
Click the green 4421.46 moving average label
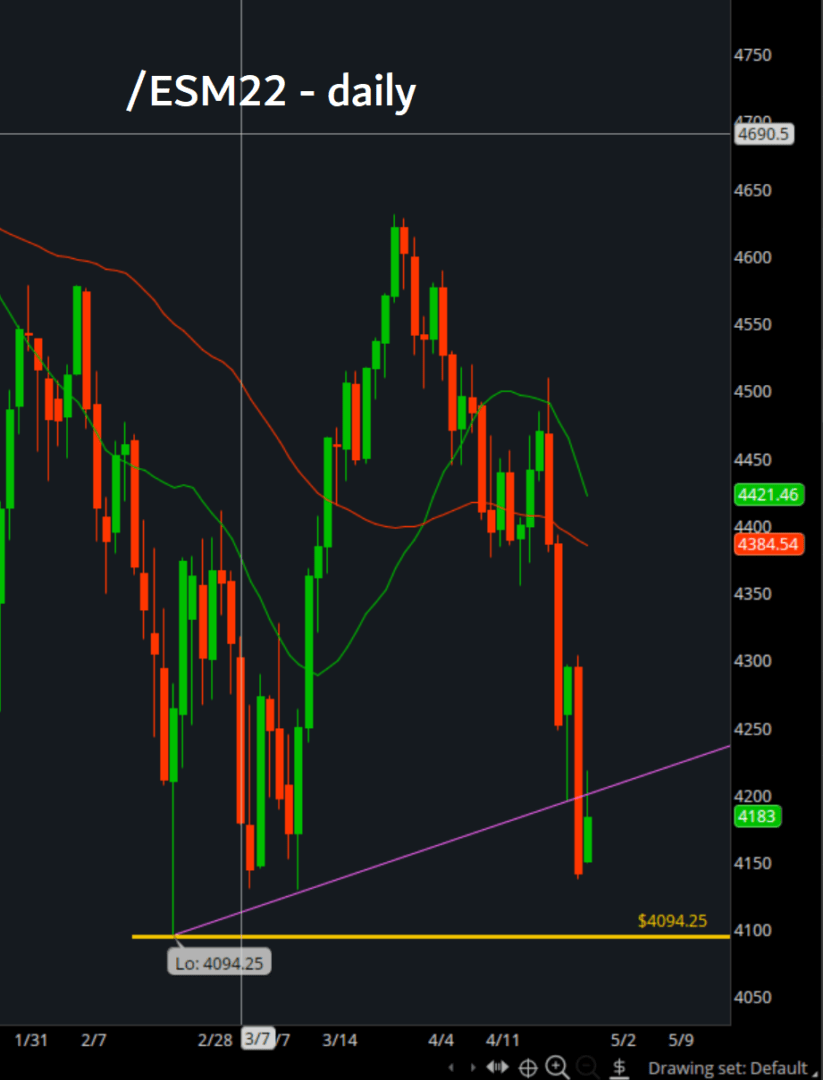(x=767, y=494)
